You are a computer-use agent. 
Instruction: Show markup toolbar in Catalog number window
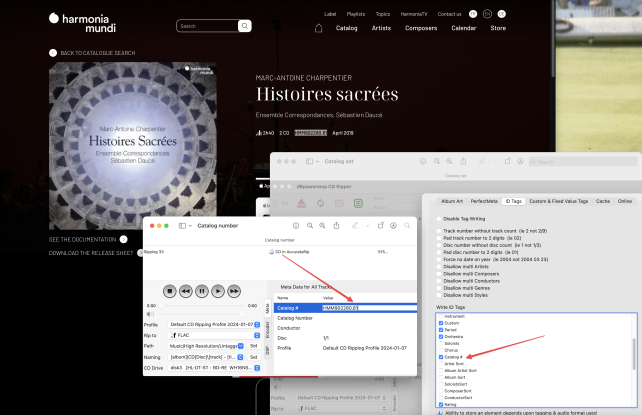click(x=393, y=226)
